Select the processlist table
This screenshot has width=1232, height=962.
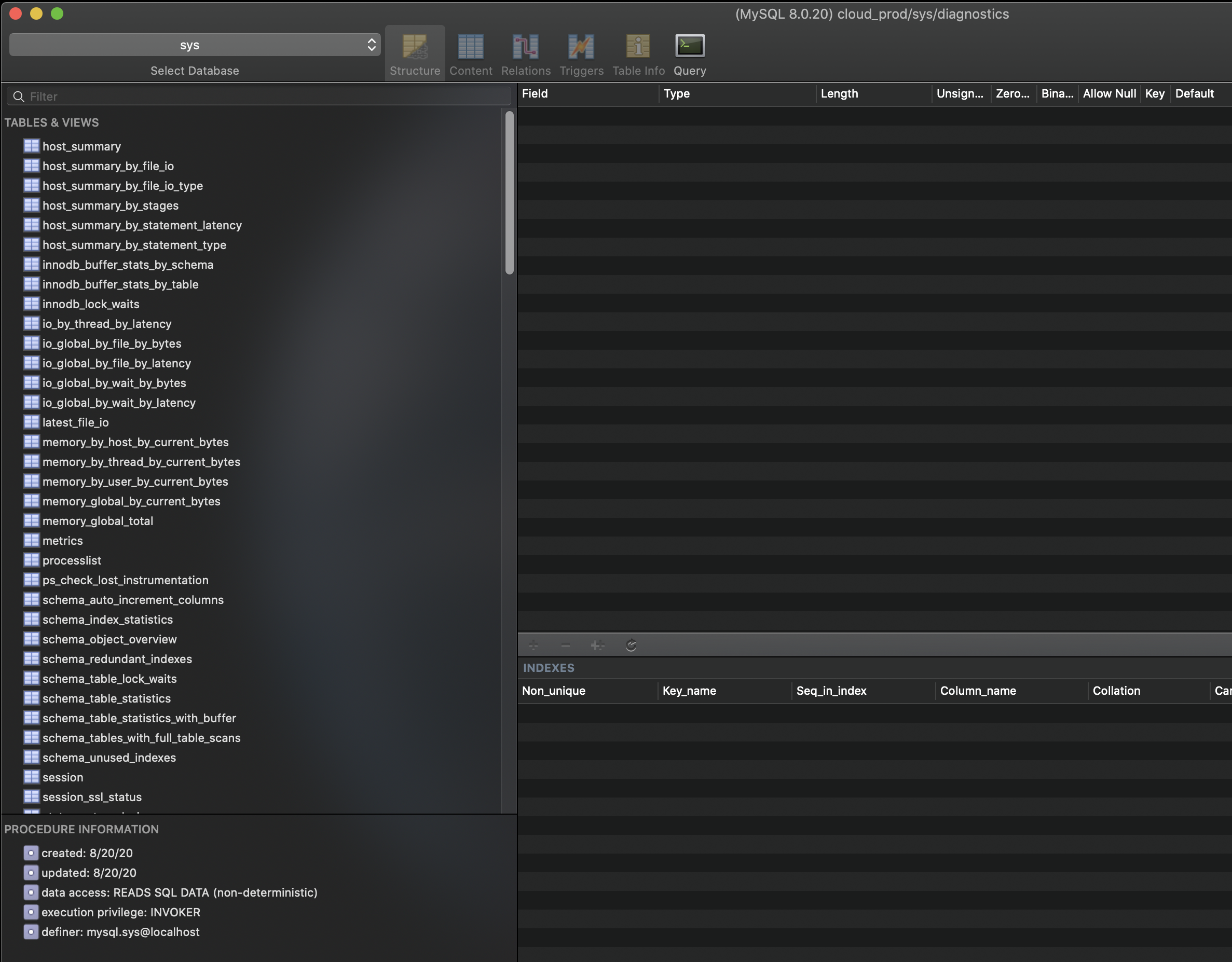(x=72, y=560)
